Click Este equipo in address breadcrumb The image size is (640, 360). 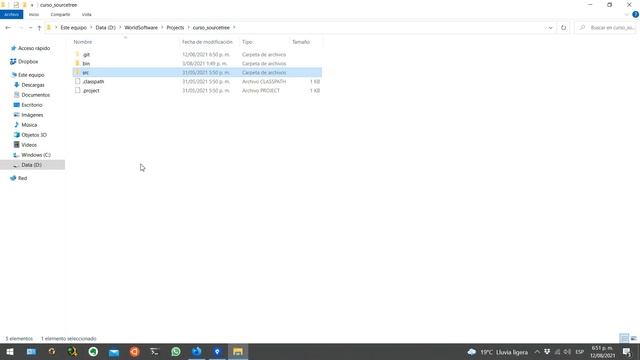73,28
